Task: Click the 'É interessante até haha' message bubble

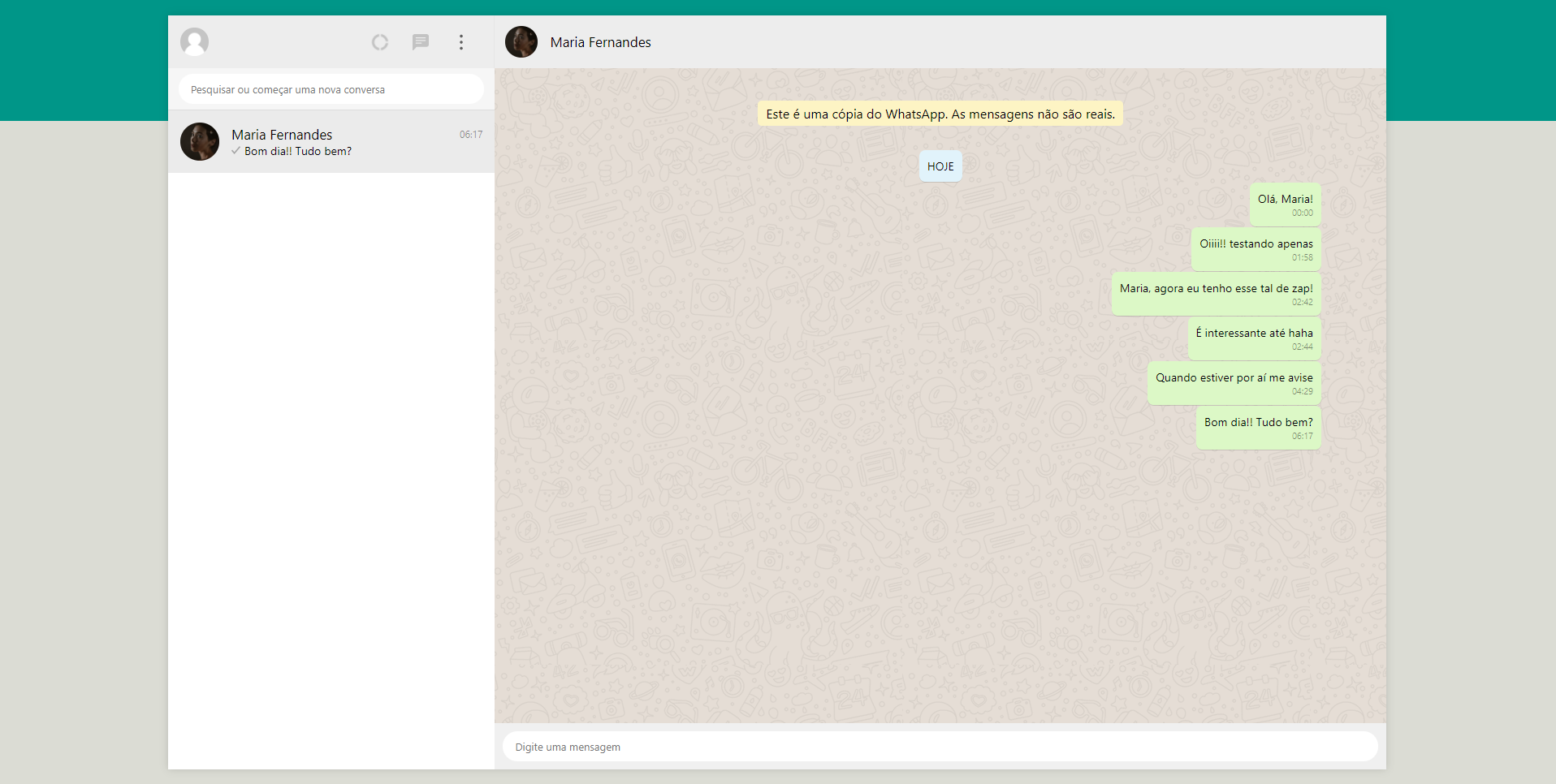Action: [1253, 338]
